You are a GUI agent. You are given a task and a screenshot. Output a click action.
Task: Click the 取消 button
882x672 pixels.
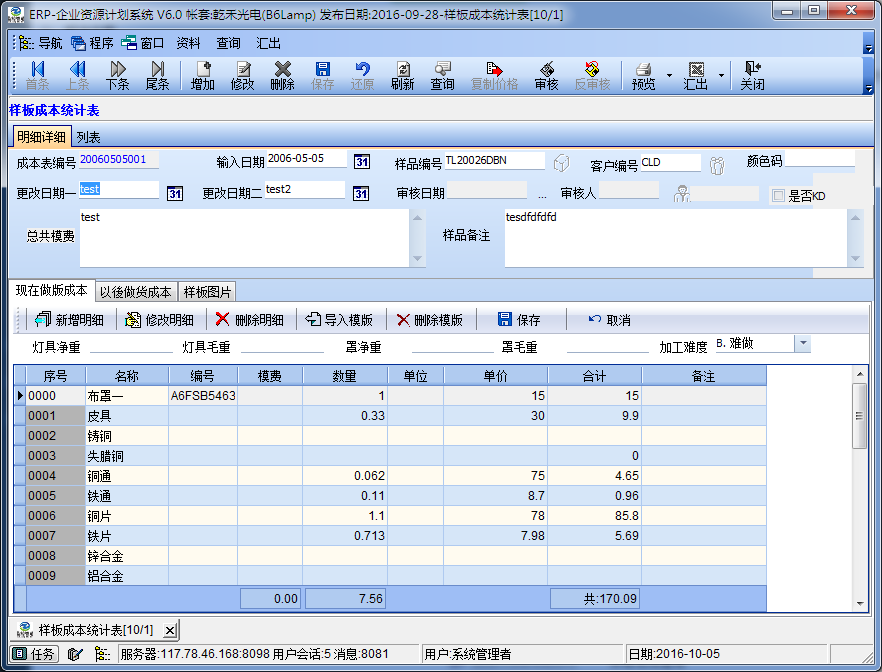609,320
